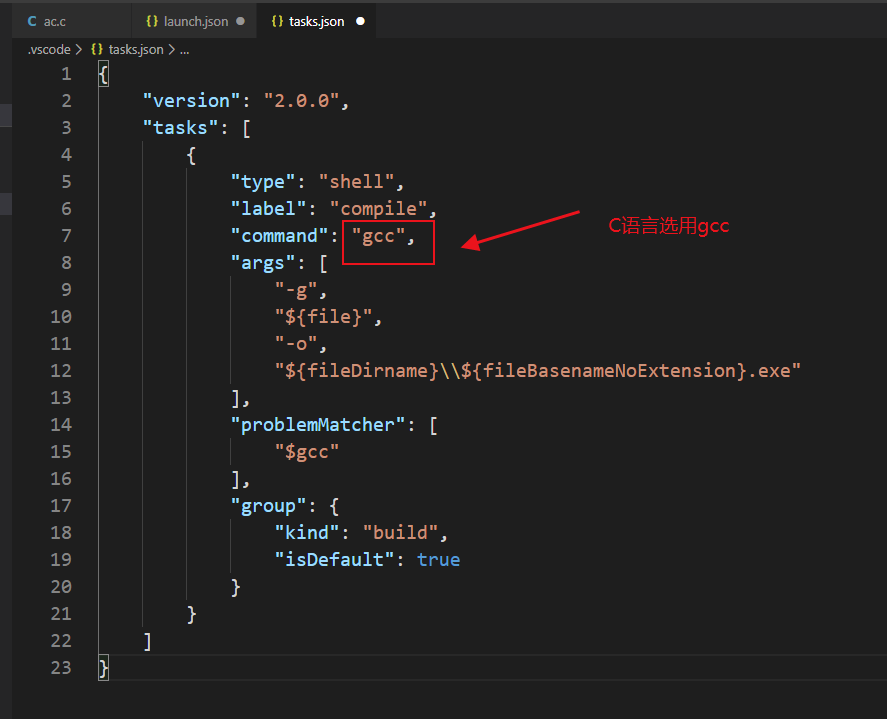
Task: Click the JSON braces icon in breadcrumb
Action: click(x=97, y=49)
